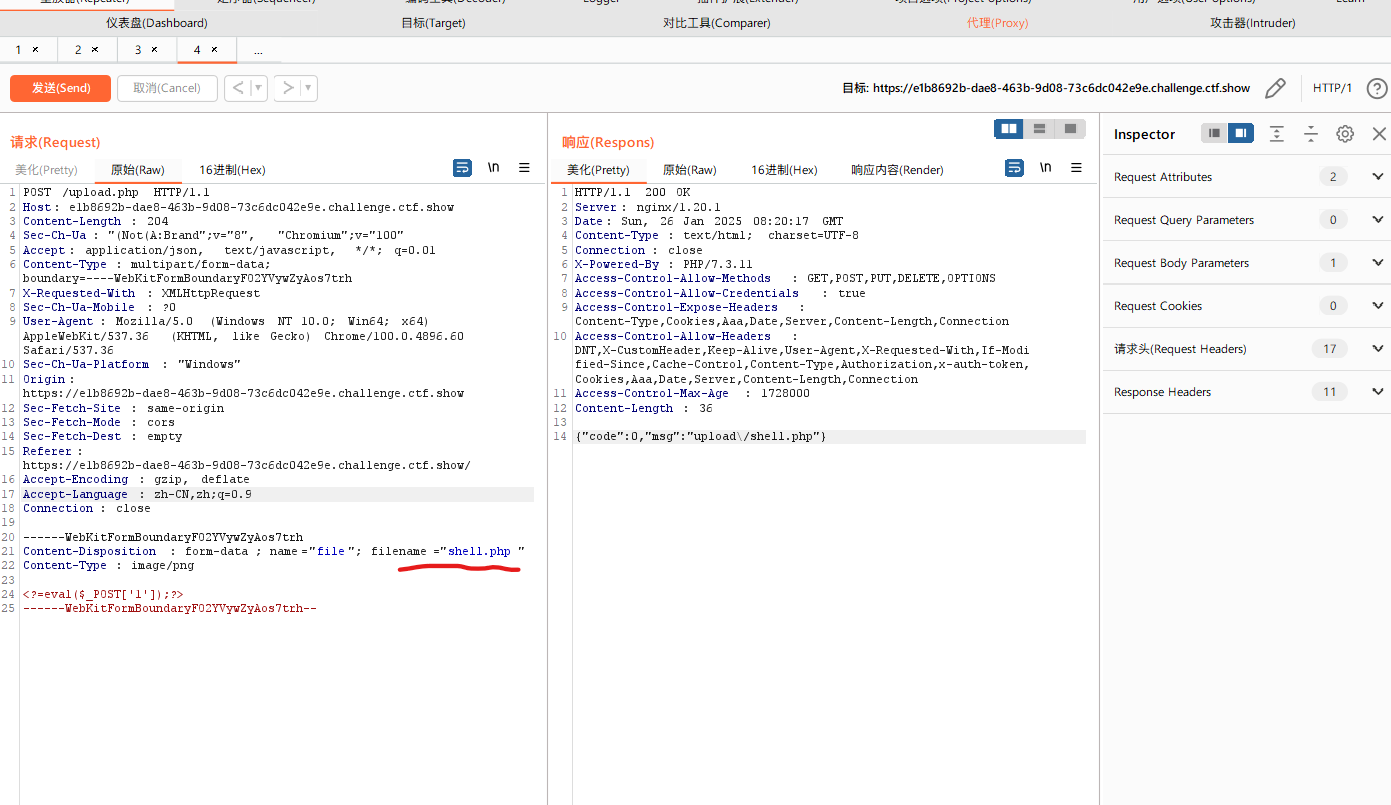Open history dropdown beside forward arrow
This screenshot has width=1391, height=805.
tap(309, 88)
